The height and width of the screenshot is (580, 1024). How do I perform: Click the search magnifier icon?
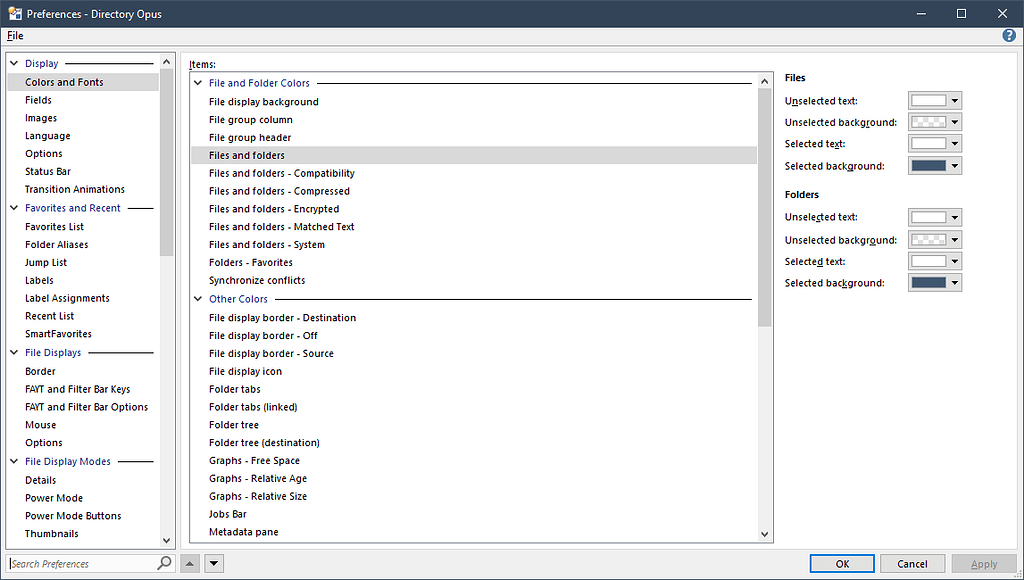point(162,563)
